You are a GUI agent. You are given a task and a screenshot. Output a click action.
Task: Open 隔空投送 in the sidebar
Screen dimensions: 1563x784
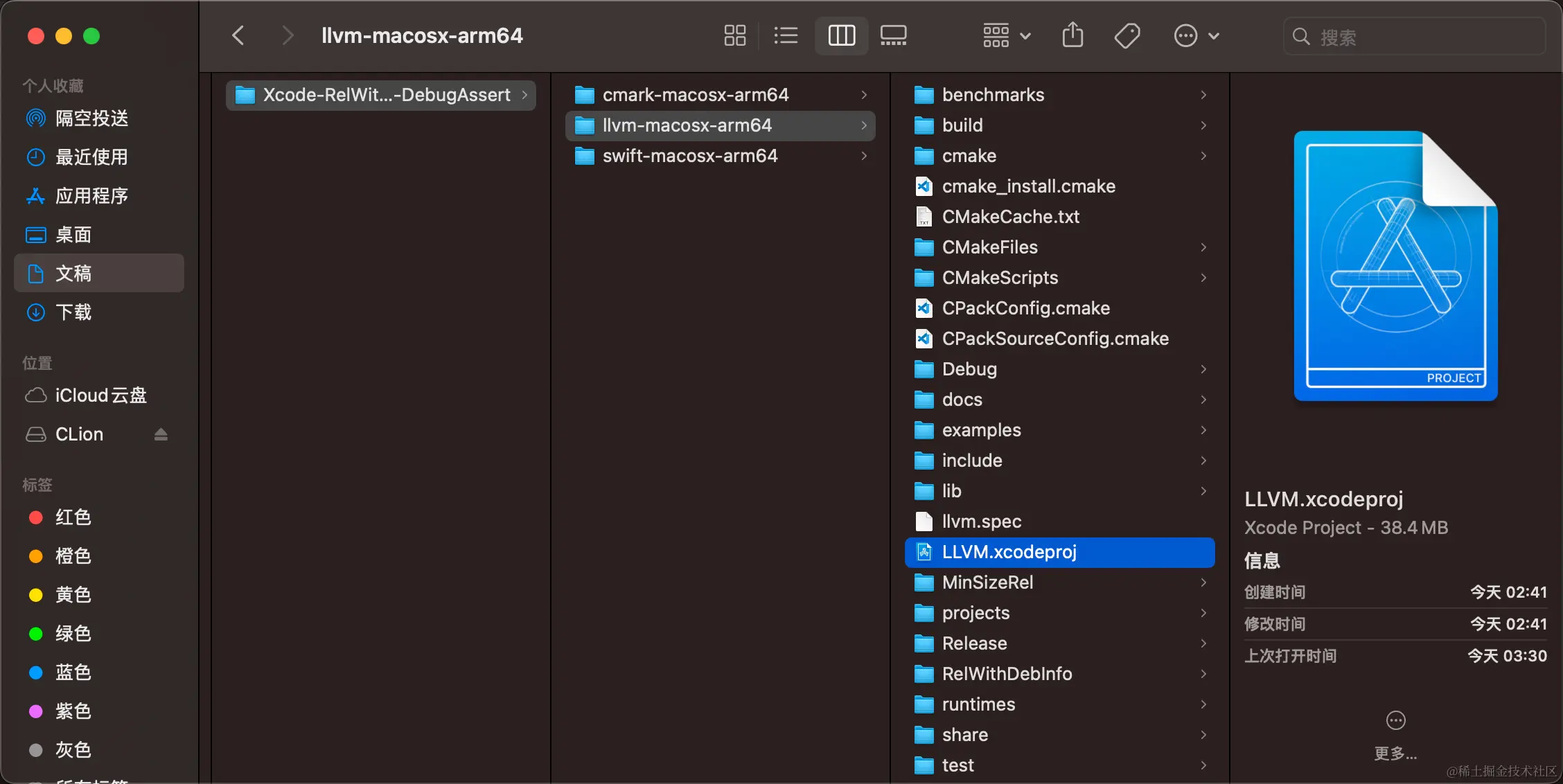point(98,118)
